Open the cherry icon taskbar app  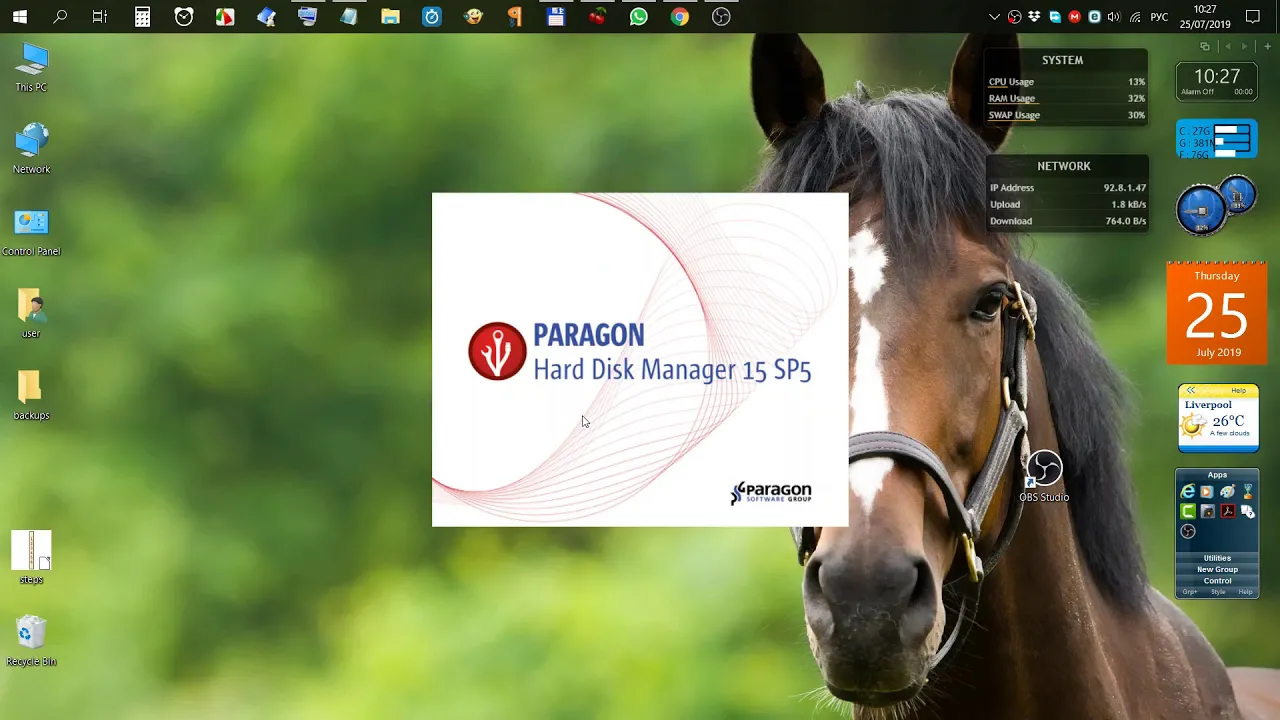tap(597, 17)
